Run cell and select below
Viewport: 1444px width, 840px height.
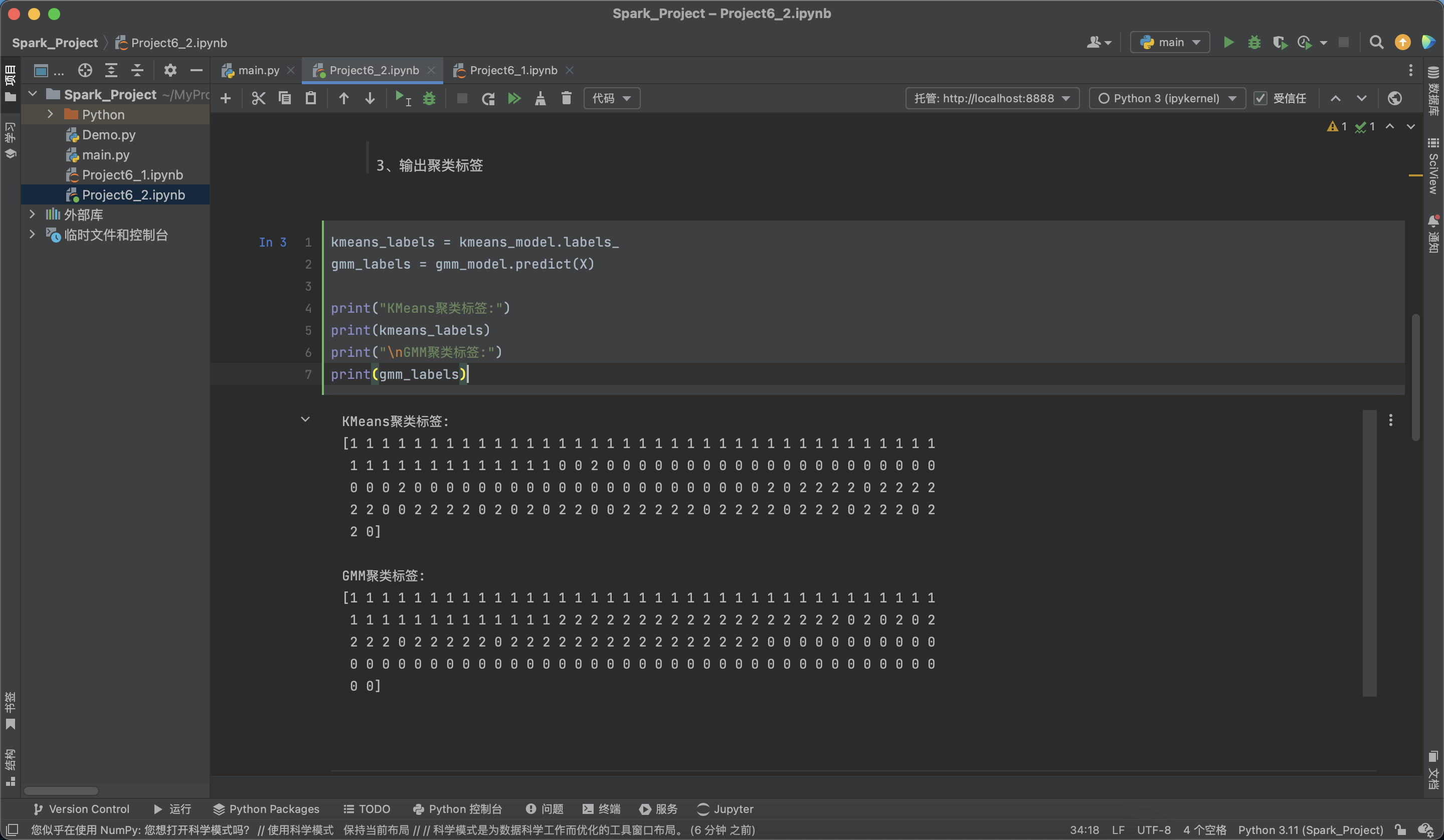pos(403,99)
